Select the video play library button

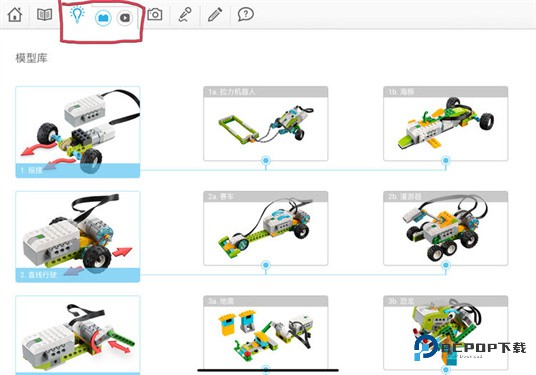125,18
